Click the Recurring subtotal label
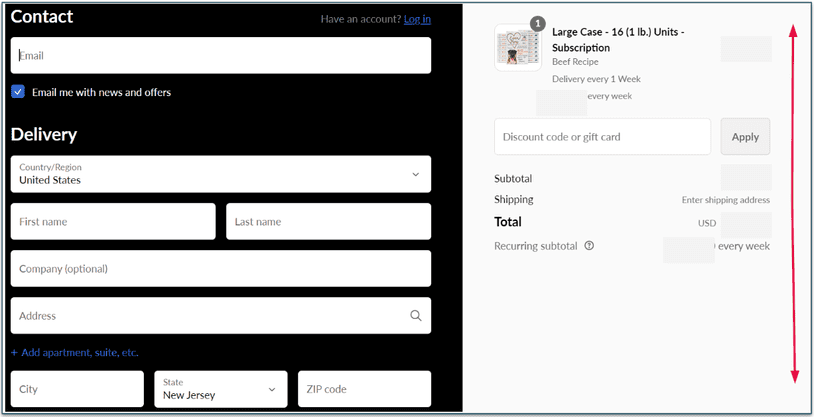 click(536, 246)
